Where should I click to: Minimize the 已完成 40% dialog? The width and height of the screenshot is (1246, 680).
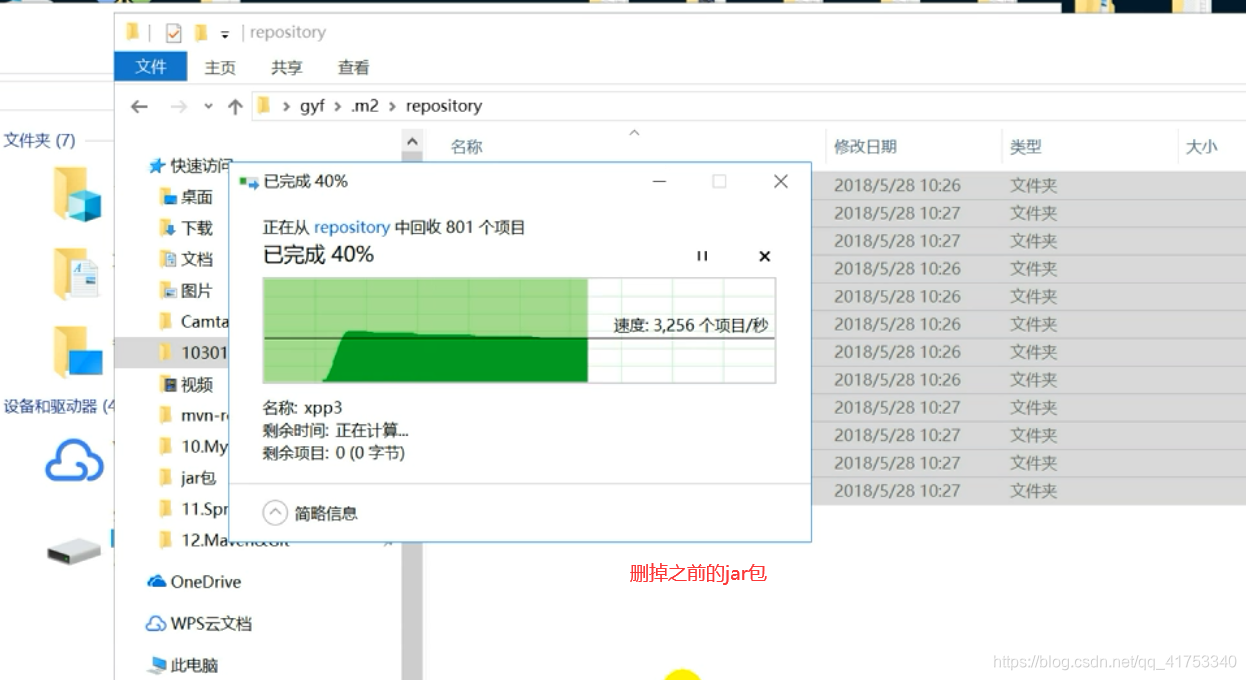[660, 181]
